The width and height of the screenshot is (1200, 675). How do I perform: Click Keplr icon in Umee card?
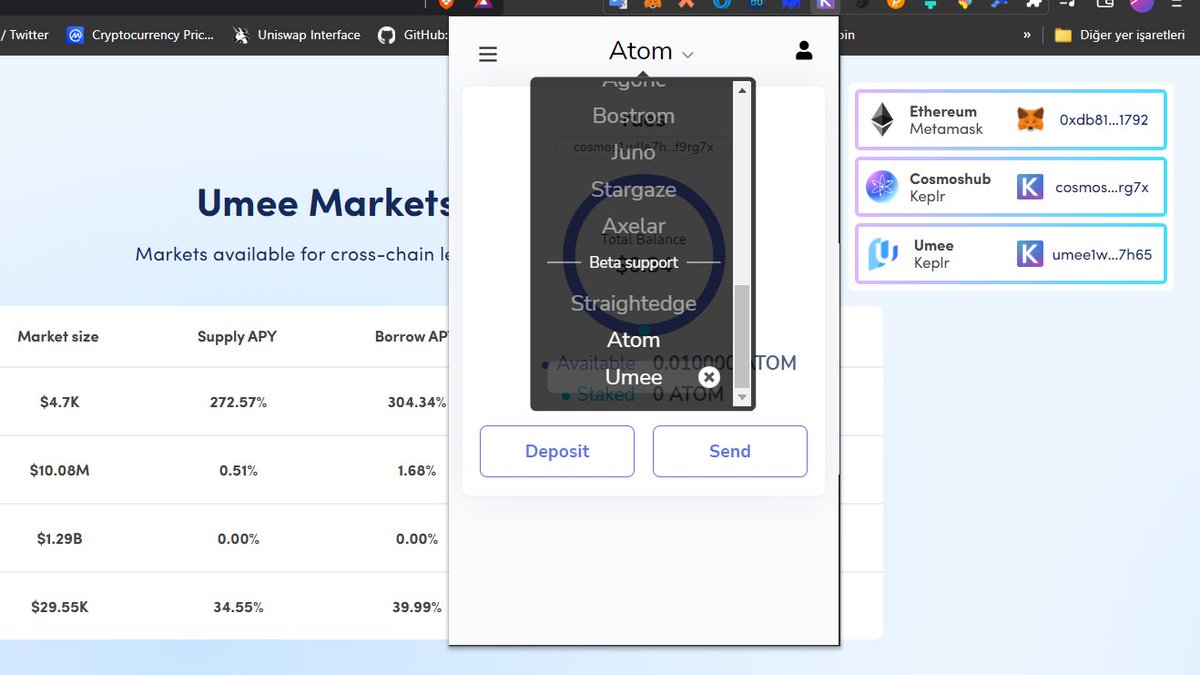[x=1030, y=254]
